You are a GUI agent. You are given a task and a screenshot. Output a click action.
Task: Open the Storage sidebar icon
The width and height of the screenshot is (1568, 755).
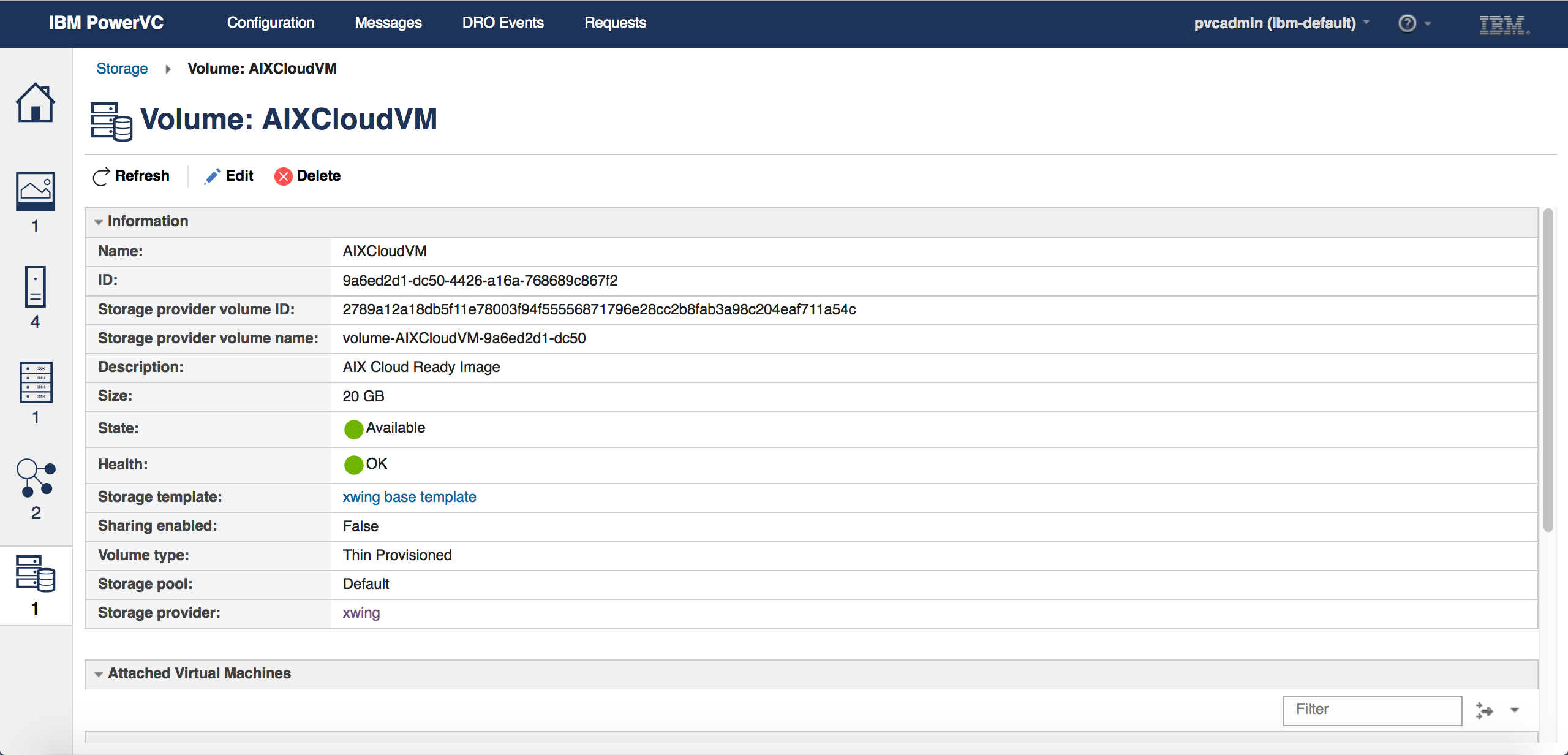(36, 574)
